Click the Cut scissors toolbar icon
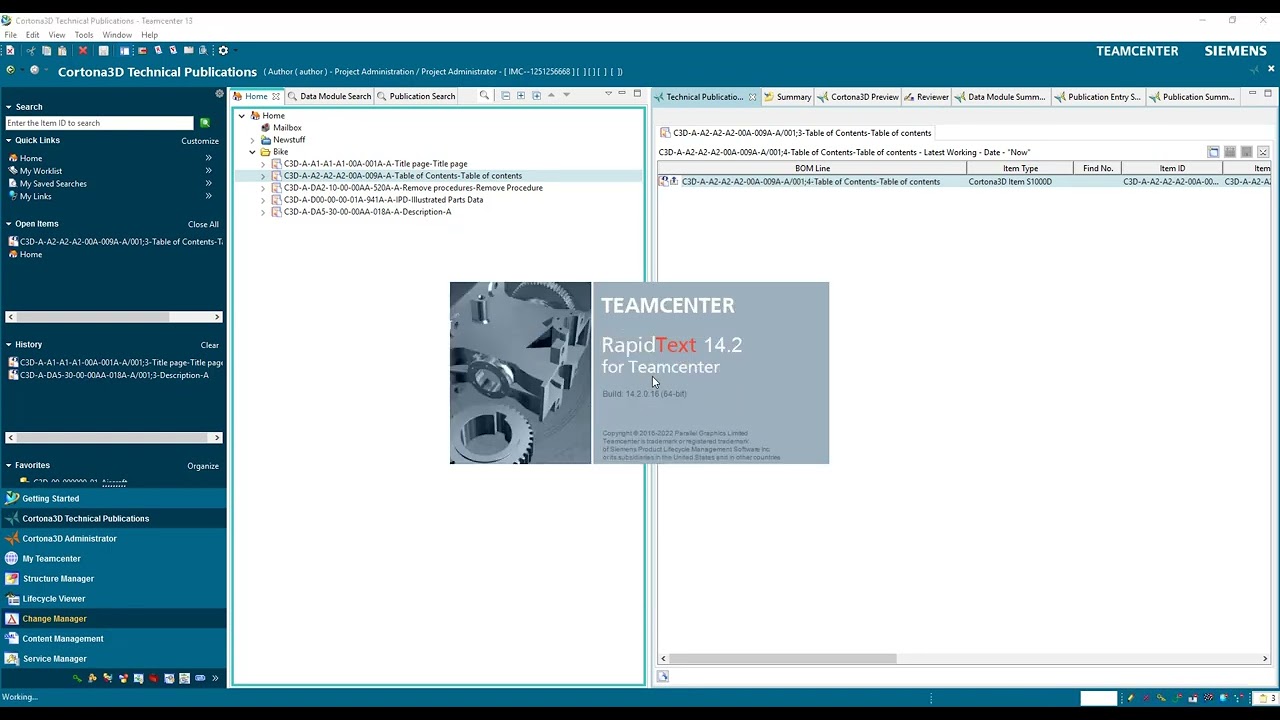 (31, 51)
